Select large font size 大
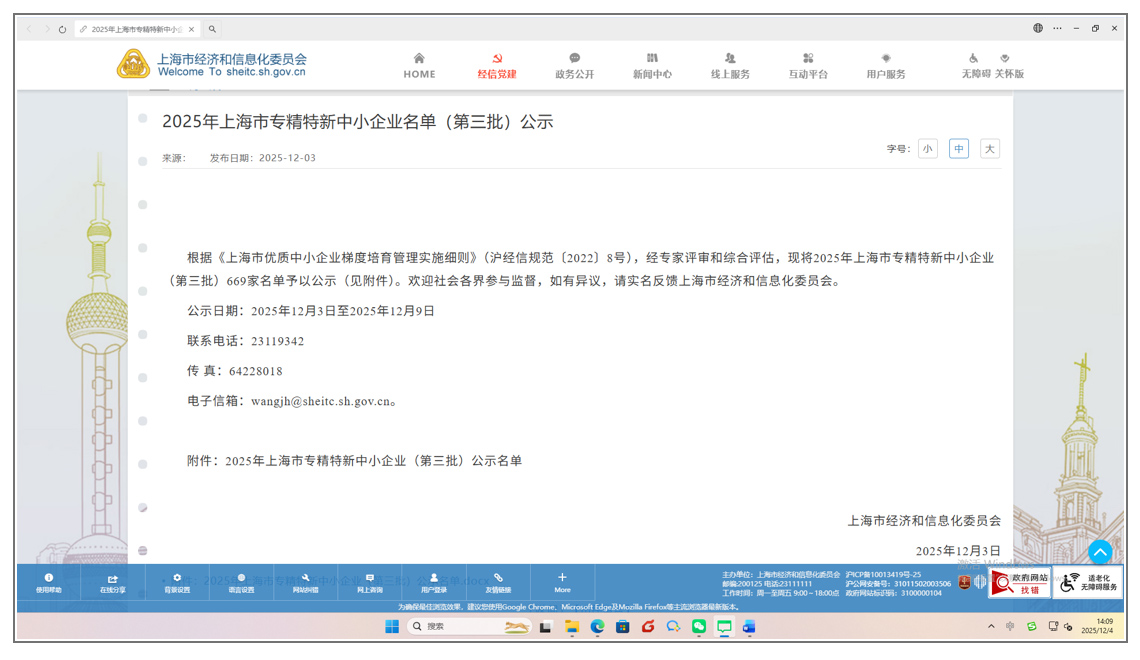The image size is (1140, 660). 989,149
